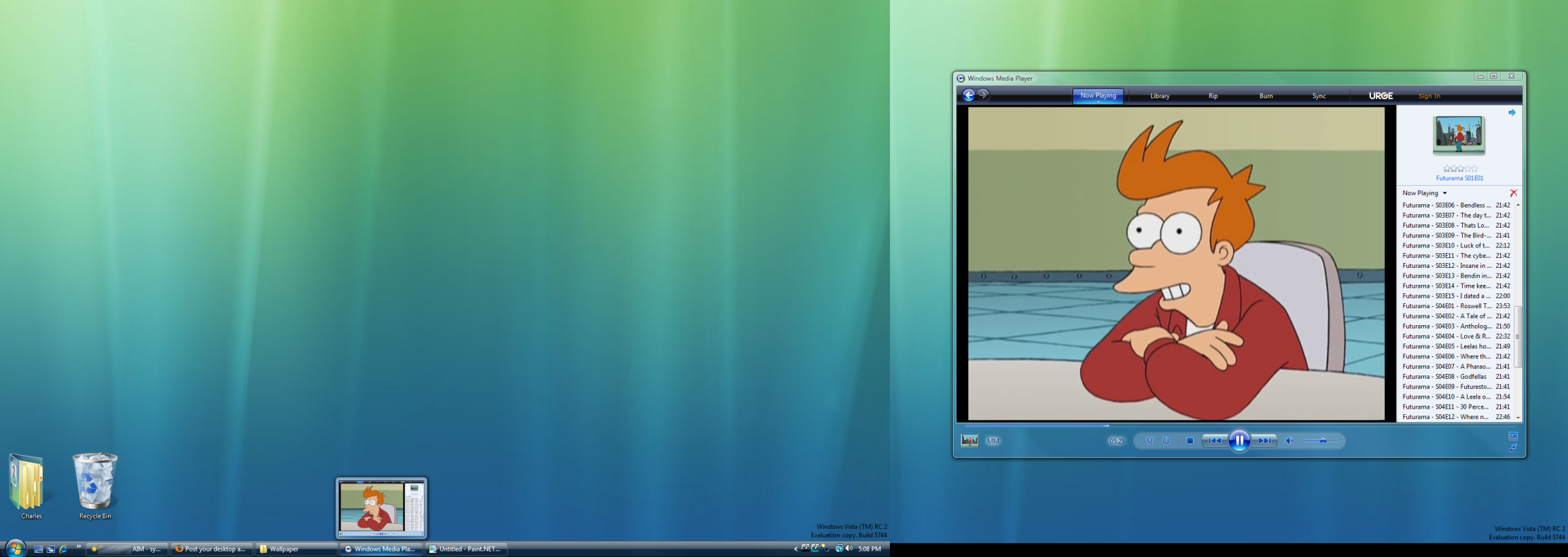Image resolution: width=1568 pixels, height=557 pixels.
Task: Pause playback in Windows Media Player
Action: (1239, 440)
